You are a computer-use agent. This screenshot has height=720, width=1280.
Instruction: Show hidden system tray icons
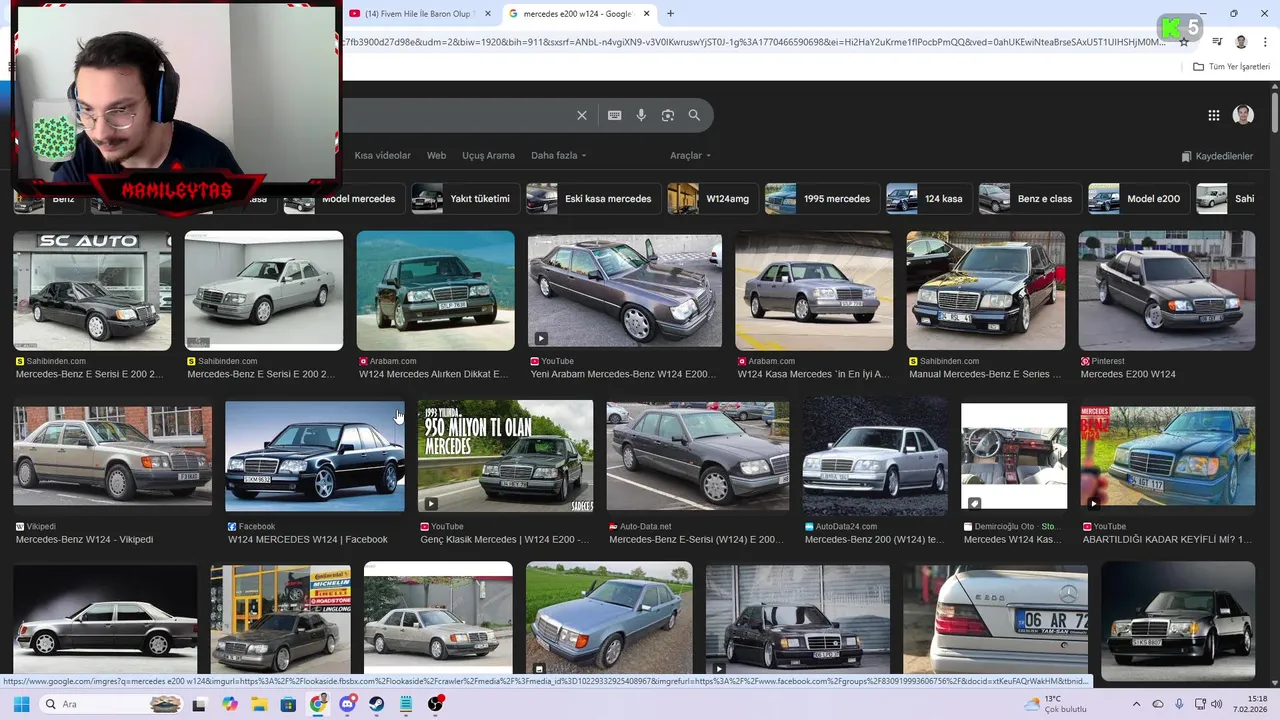pyautogui.click(x=1136, y=704)
